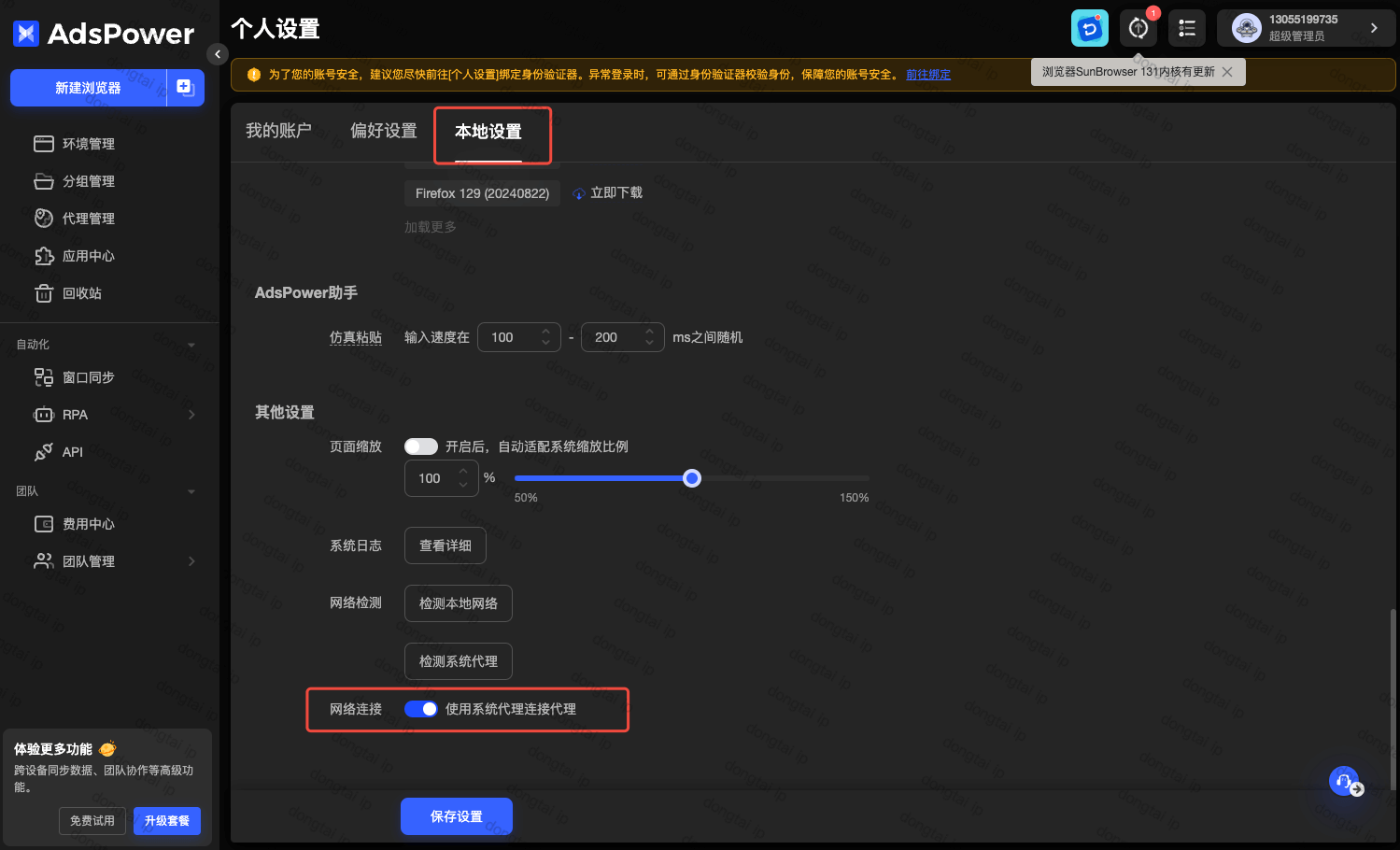
Task: Turn off 使用系统代理连接代理 switch
Action: tap(420, 709)
